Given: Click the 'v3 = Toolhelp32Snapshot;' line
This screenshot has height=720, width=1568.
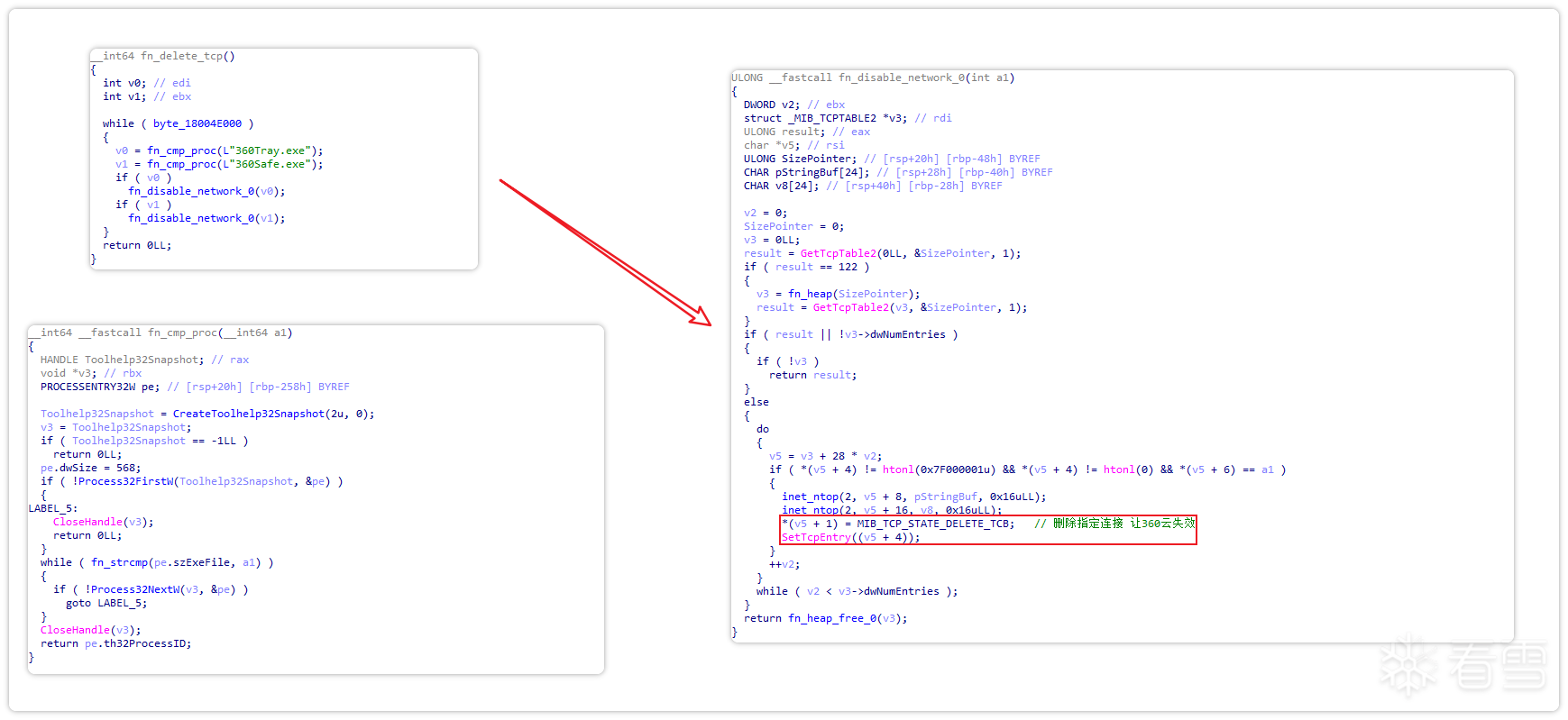Looking at the screenshot, I should click(x=115, y=427).
